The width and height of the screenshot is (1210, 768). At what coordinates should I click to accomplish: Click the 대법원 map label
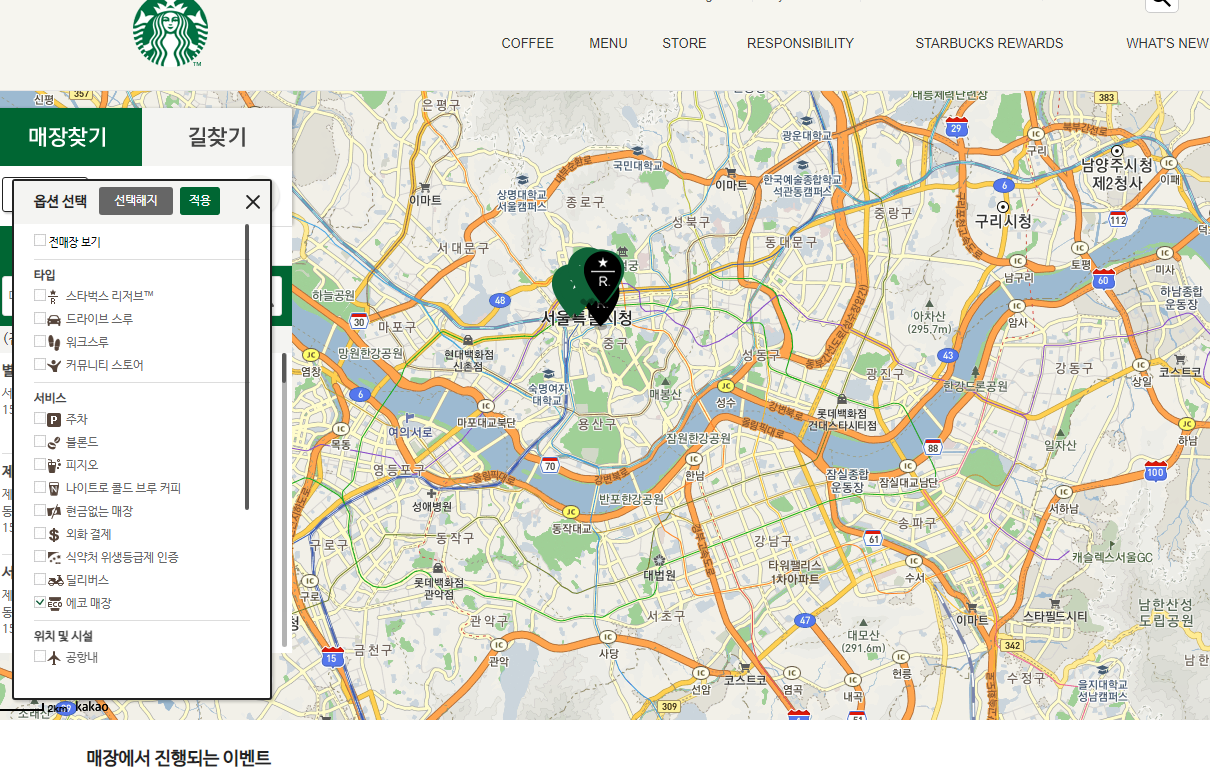pos(659,575)
